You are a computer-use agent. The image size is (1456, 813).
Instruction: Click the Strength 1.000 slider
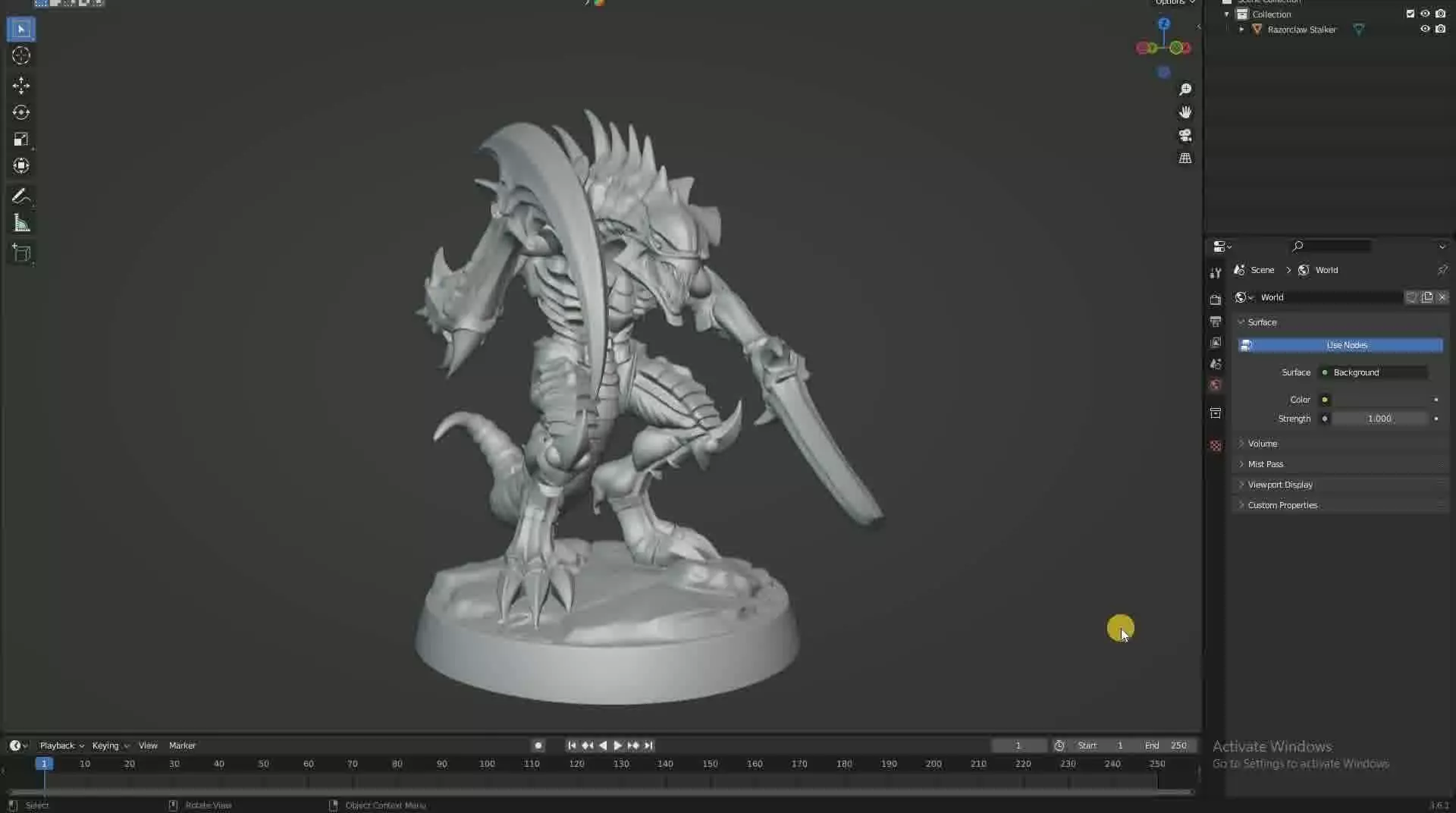point(1380,419)
